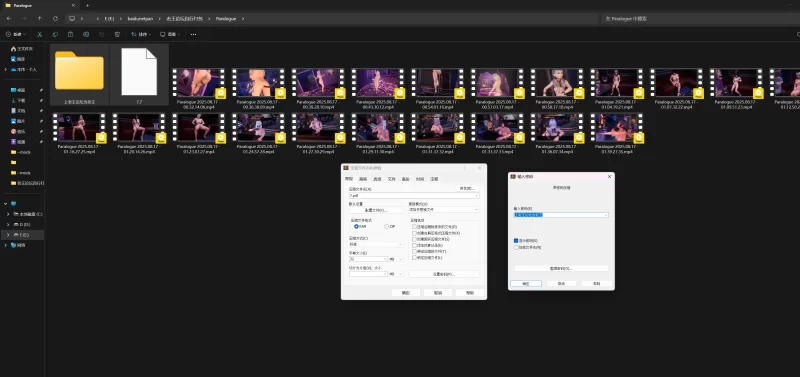Switch to the fifth tab in archive dialog
This screenshot has height=377, width=800.
pos(406,180)
